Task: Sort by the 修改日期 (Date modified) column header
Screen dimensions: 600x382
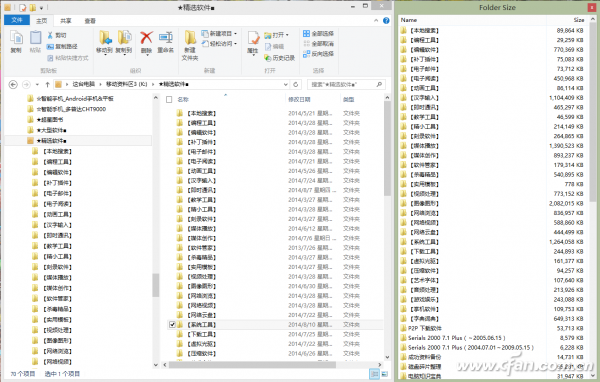Action: click(x=299, y=100)
